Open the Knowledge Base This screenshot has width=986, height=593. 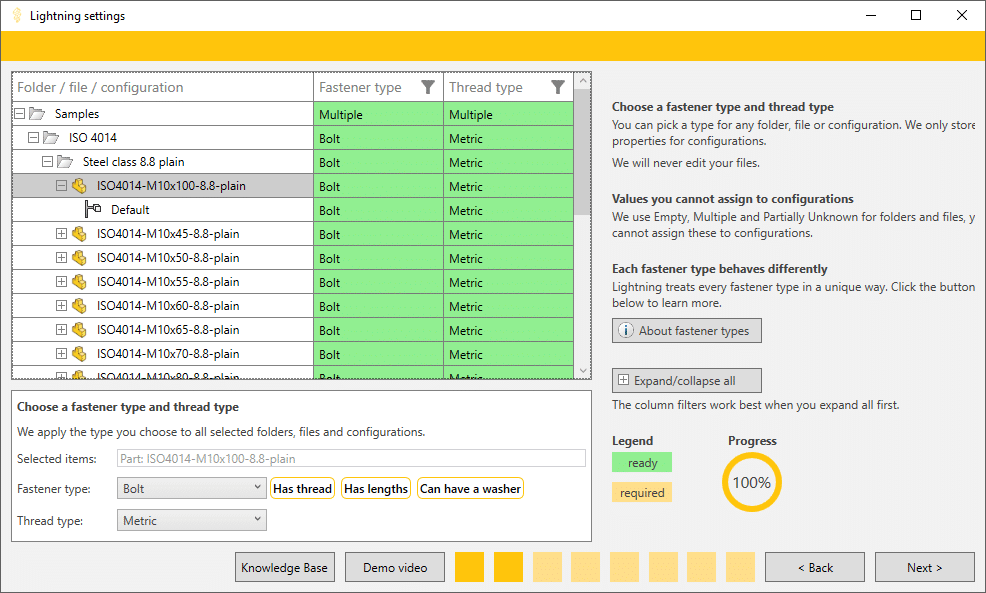point(285,567)
